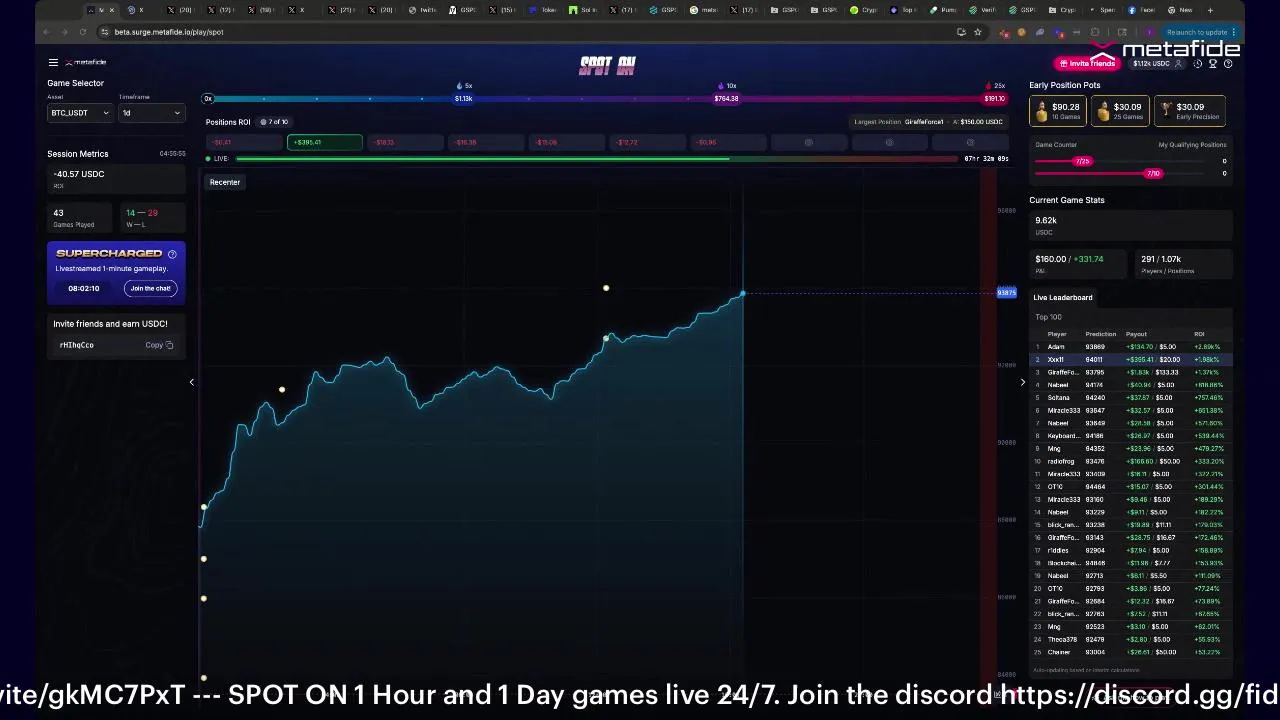Open the Timeframe dropdown showing 1d

(x=151, y=113)
